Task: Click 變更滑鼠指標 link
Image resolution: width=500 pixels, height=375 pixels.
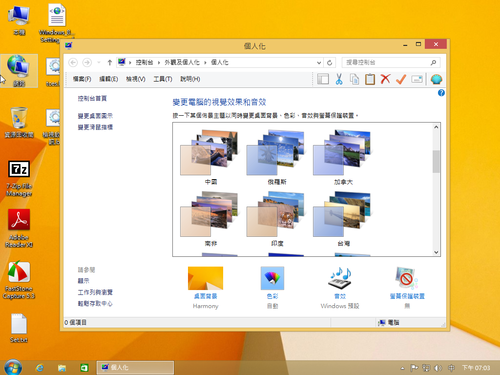Action: tap(95, 127)
